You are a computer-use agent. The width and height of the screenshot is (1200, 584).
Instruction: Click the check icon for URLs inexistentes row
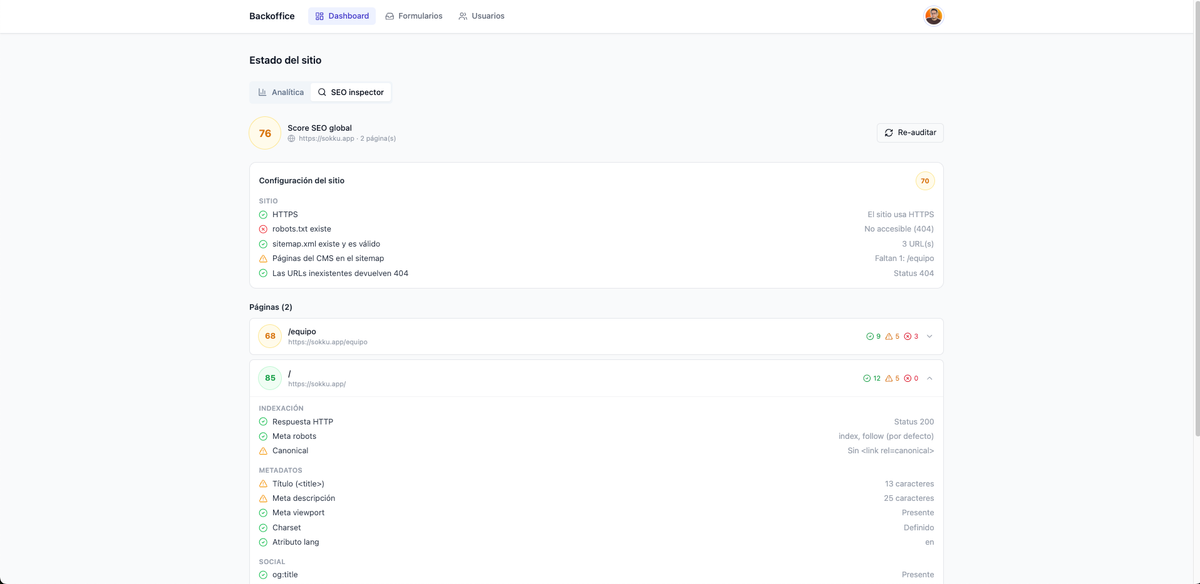click(x=263, y=273)
